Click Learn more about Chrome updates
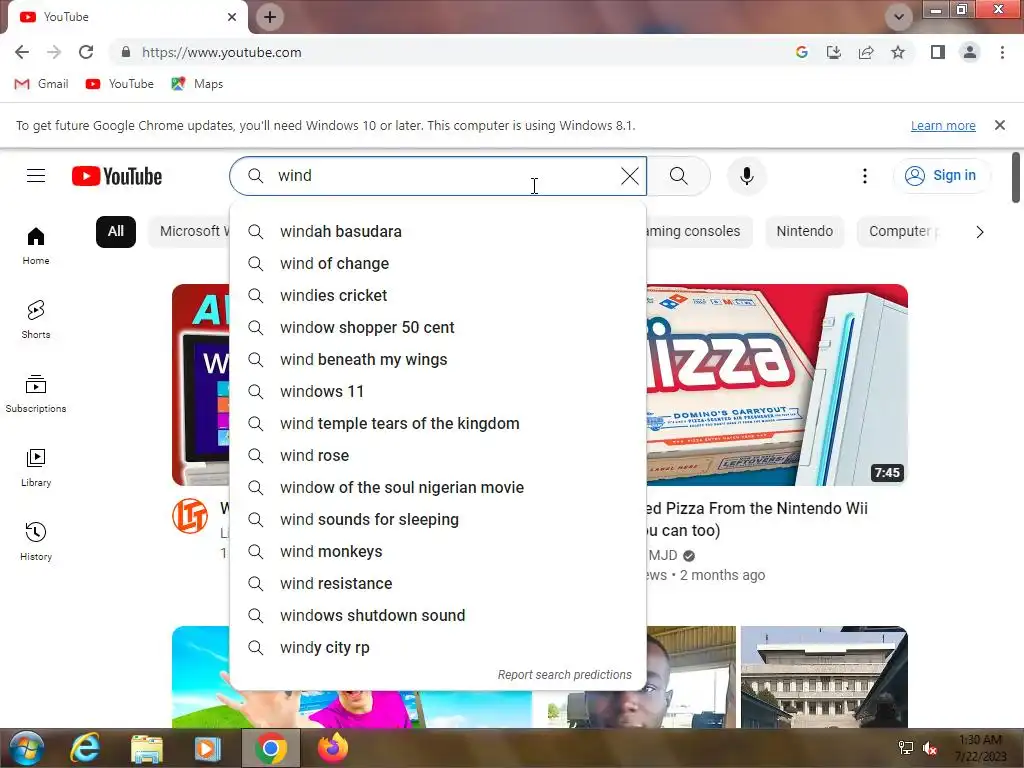The width and height of the screenshot is (1024, 768). pyautogui.click(x=943, y=125)
